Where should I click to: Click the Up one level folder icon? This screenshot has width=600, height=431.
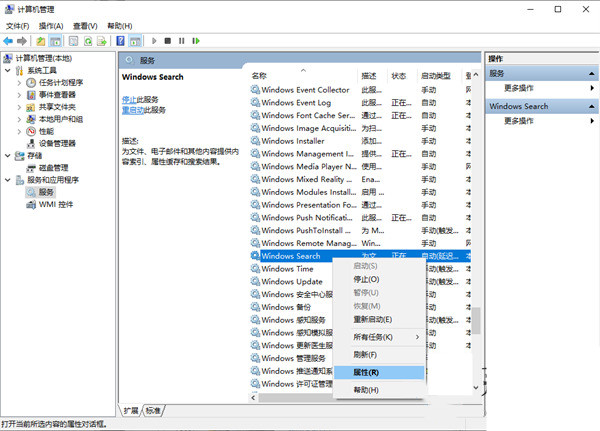41,41
